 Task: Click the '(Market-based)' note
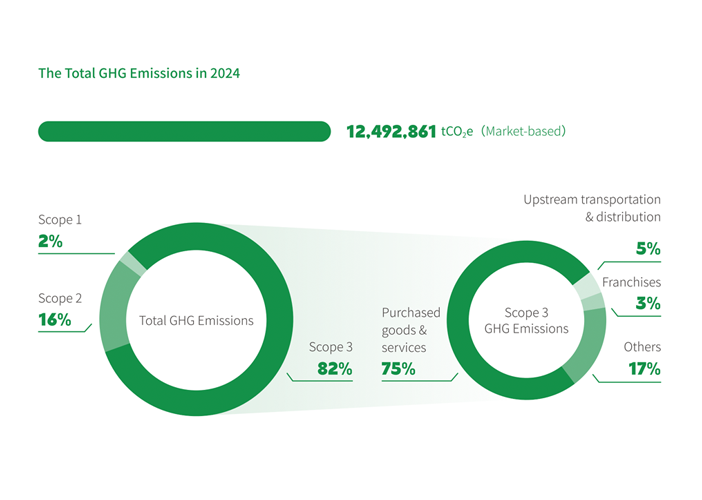523,131
